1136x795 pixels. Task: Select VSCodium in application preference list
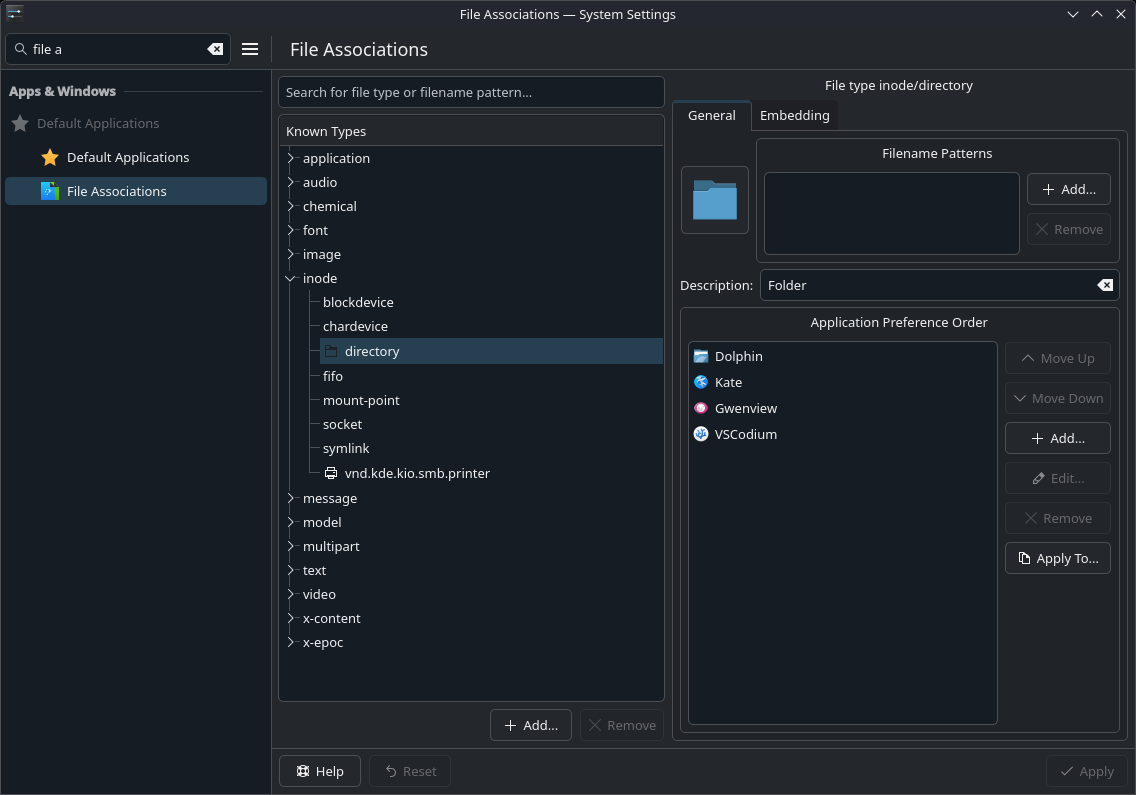pyautogui.click(x=745, y=435)
